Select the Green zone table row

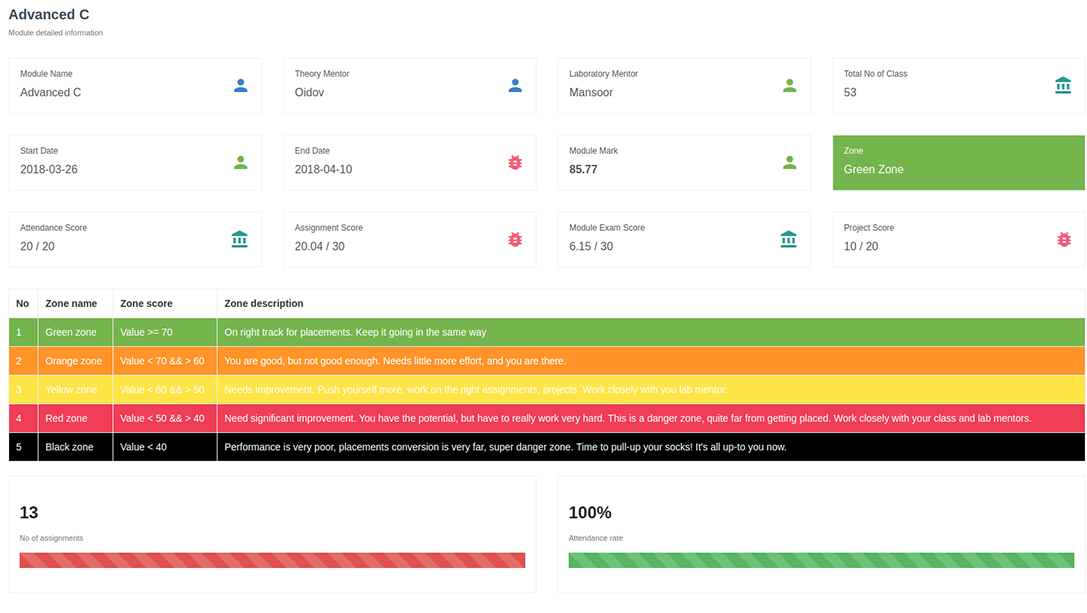[546, 332]
